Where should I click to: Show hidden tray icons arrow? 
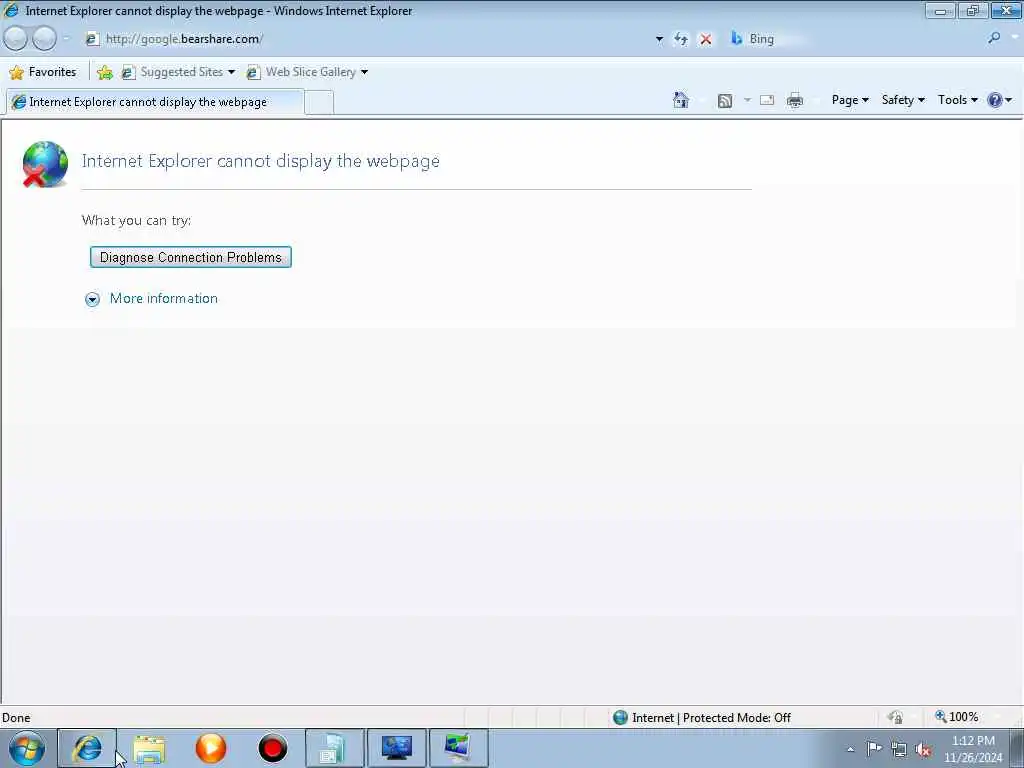tap(850, 749)
